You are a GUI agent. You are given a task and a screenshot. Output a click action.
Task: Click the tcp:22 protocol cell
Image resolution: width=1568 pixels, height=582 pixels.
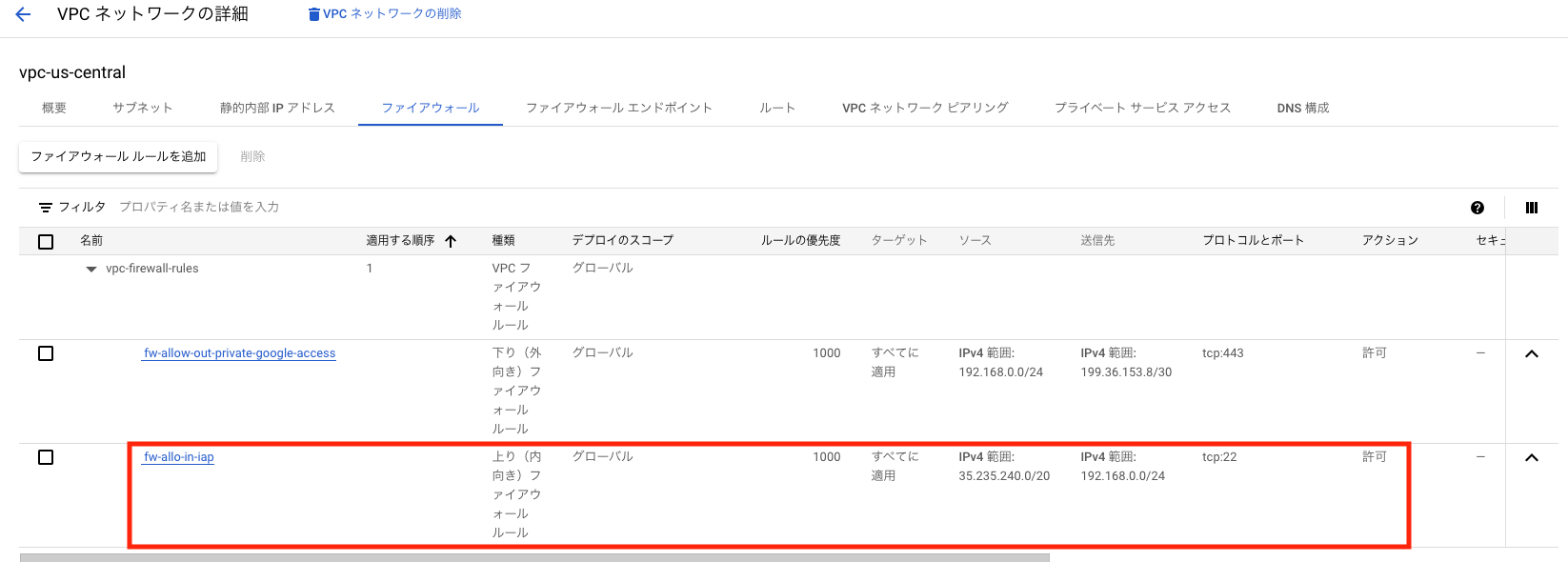coord(1219,457)
